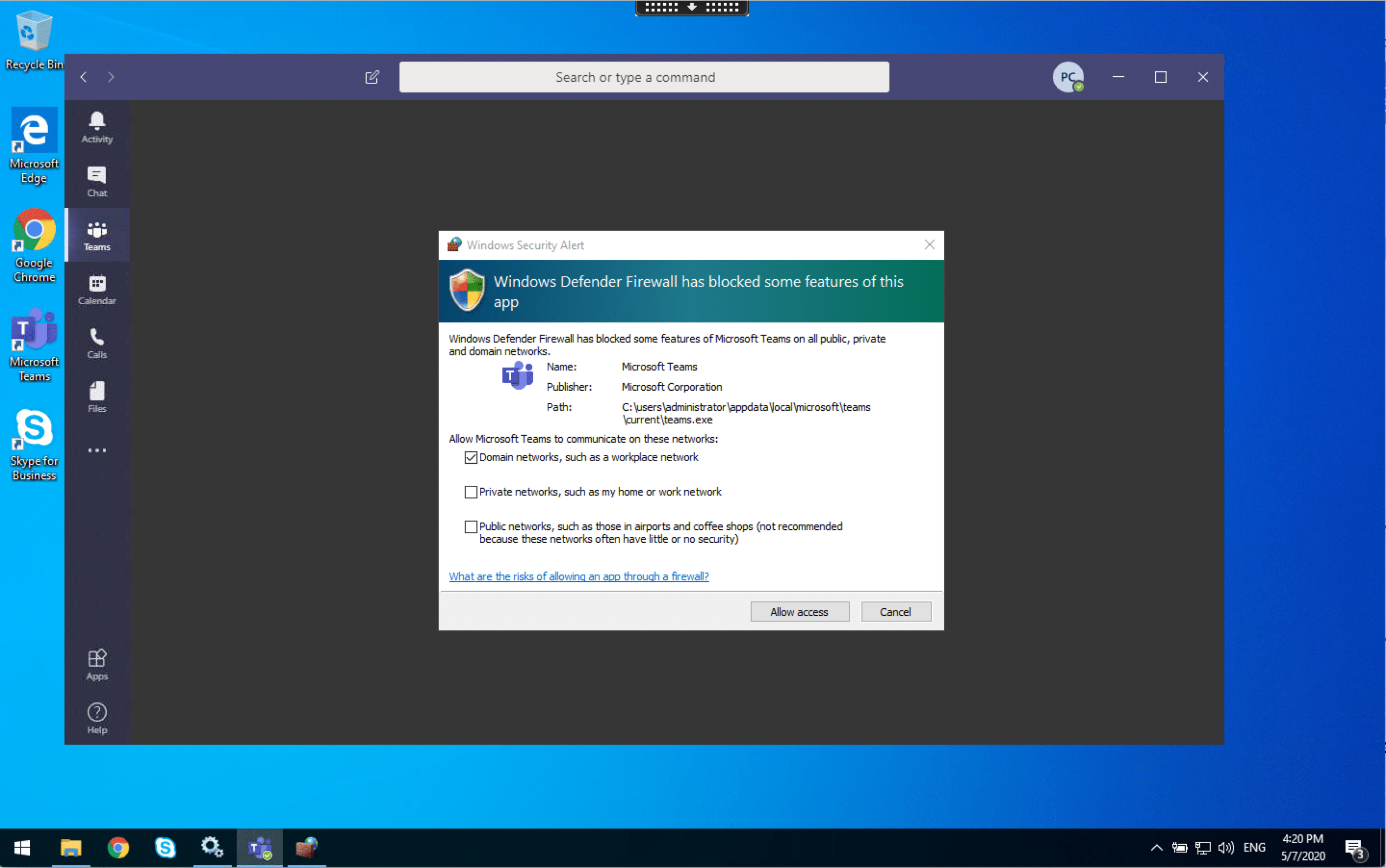Click Allow access button
This screenshot has width=1386, height=868.
(x=800, y=612)
